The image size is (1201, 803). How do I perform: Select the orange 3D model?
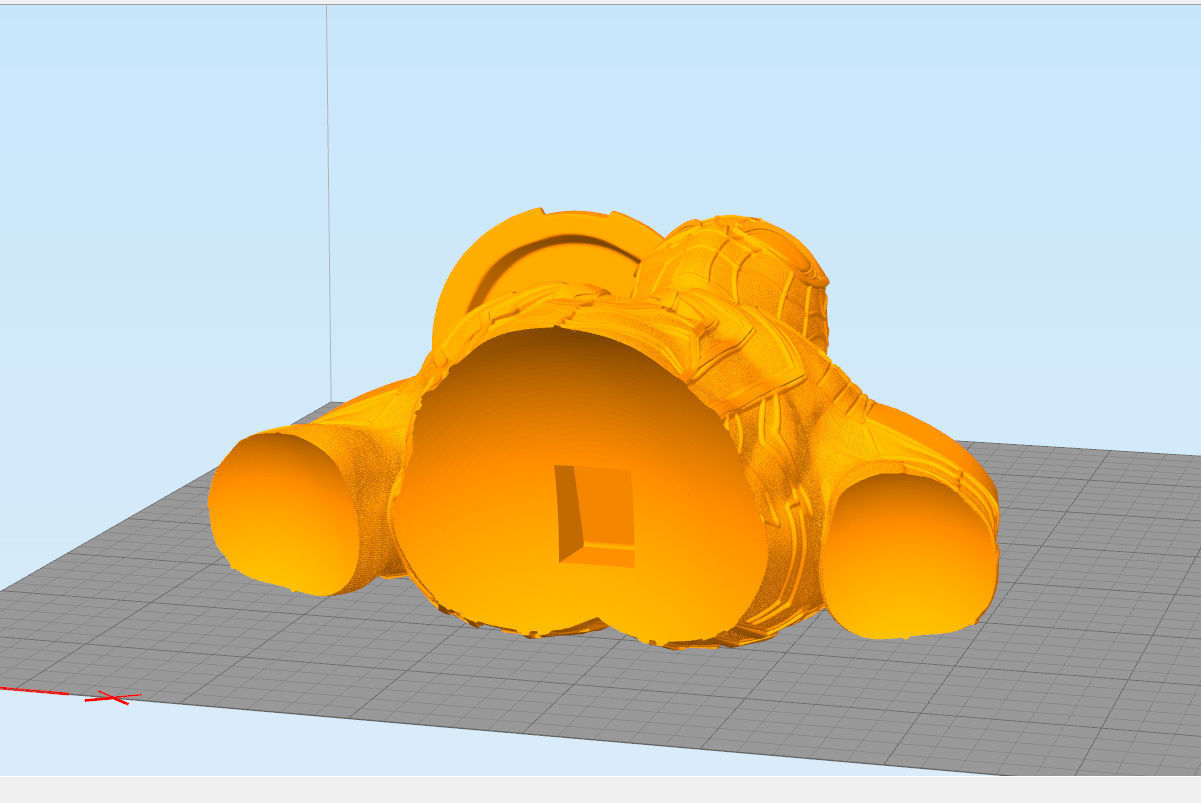tap(602, 430)
